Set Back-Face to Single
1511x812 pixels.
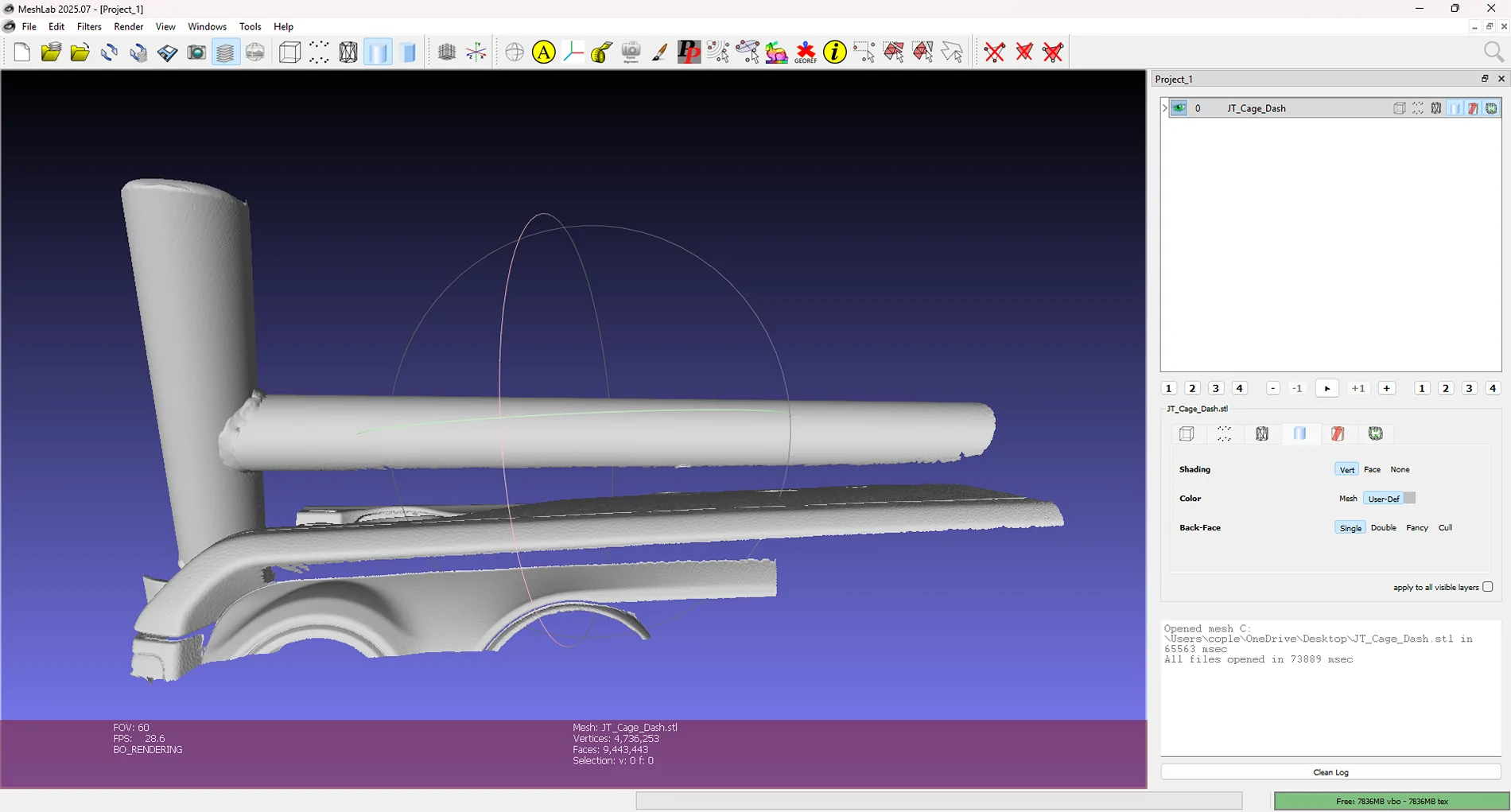click(1350, 528)
